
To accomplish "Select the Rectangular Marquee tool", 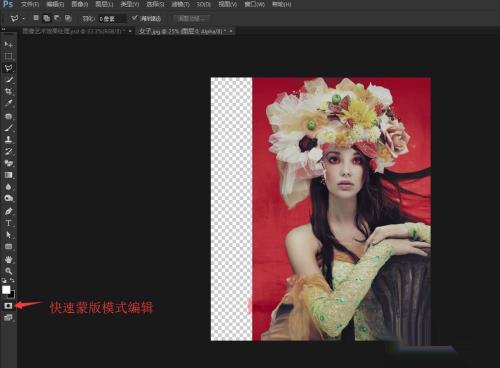I will pyautogui.click(x=8, y=56).
